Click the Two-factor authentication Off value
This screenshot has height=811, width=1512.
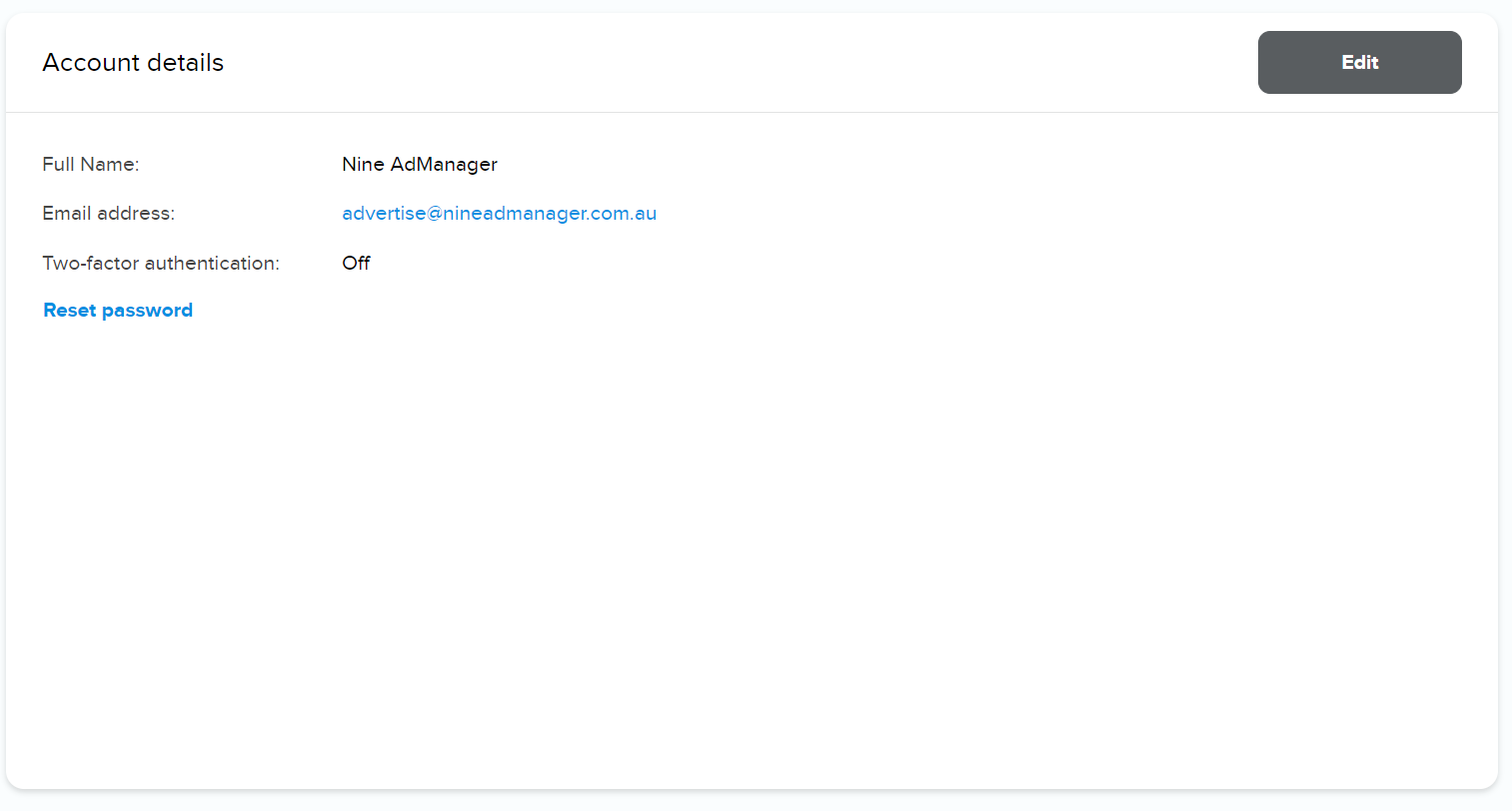point(356,263)
